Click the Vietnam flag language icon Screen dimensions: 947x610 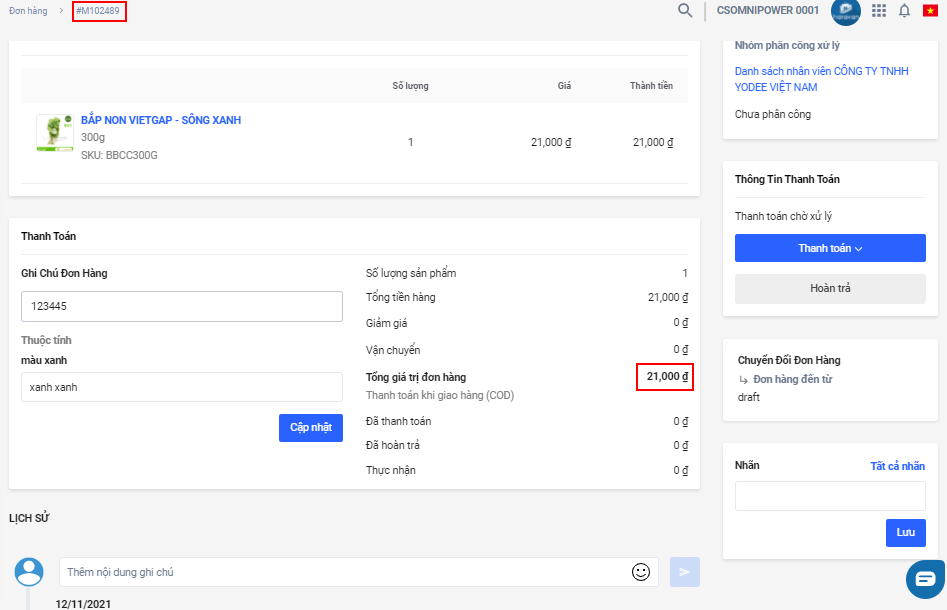point(930,11)
